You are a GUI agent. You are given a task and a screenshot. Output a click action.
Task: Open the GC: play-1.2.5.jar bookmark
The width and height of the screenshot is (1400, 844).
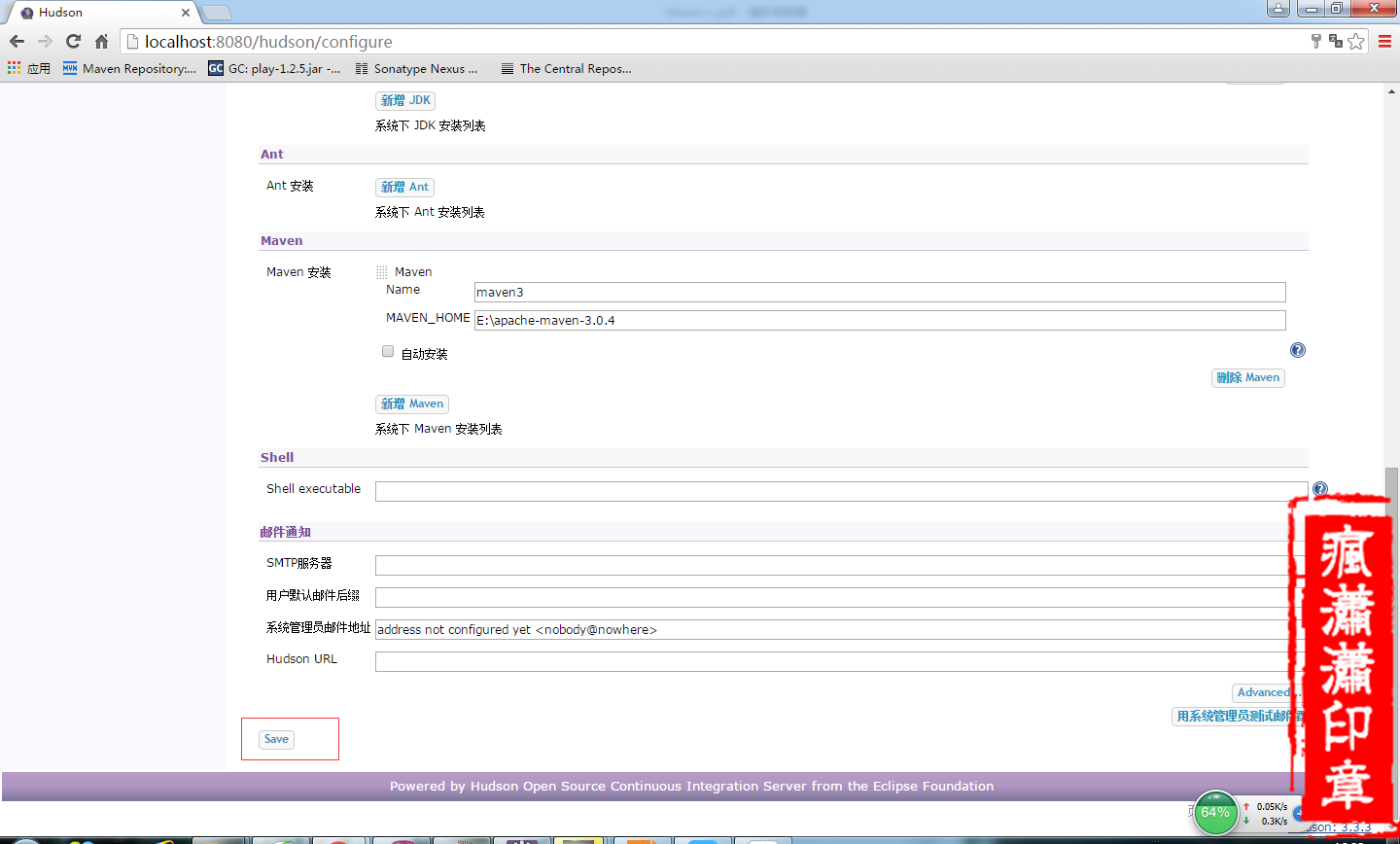point(274,68)
